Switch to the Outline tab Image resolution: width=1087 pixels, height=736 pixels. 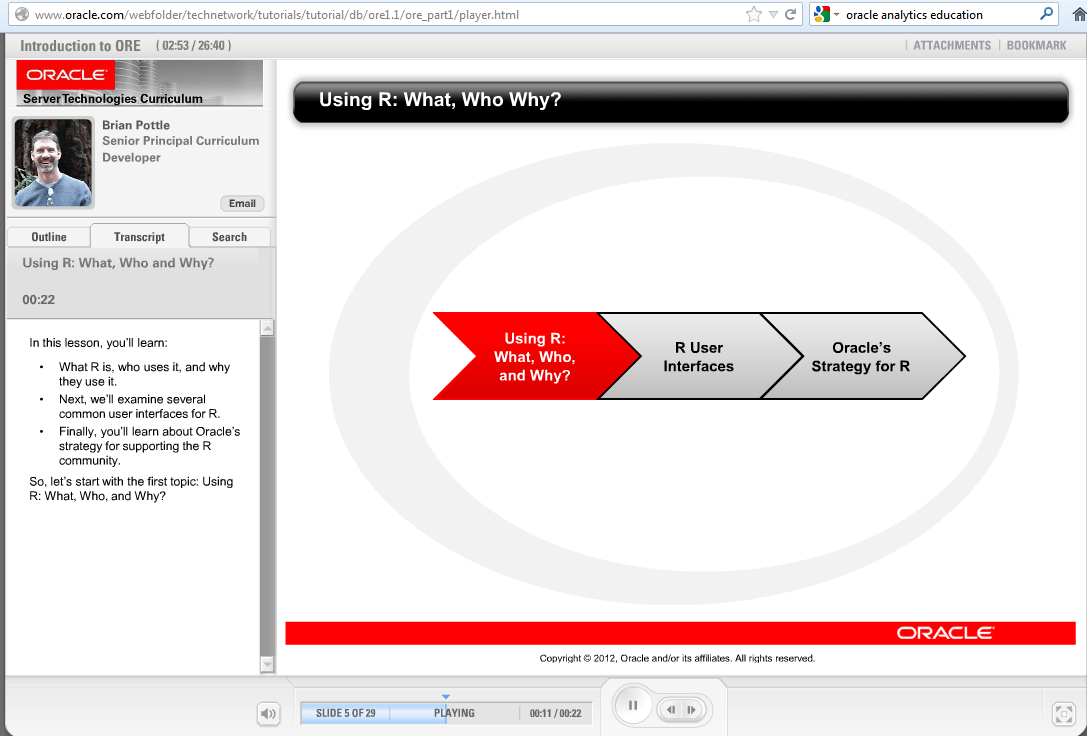49,237
